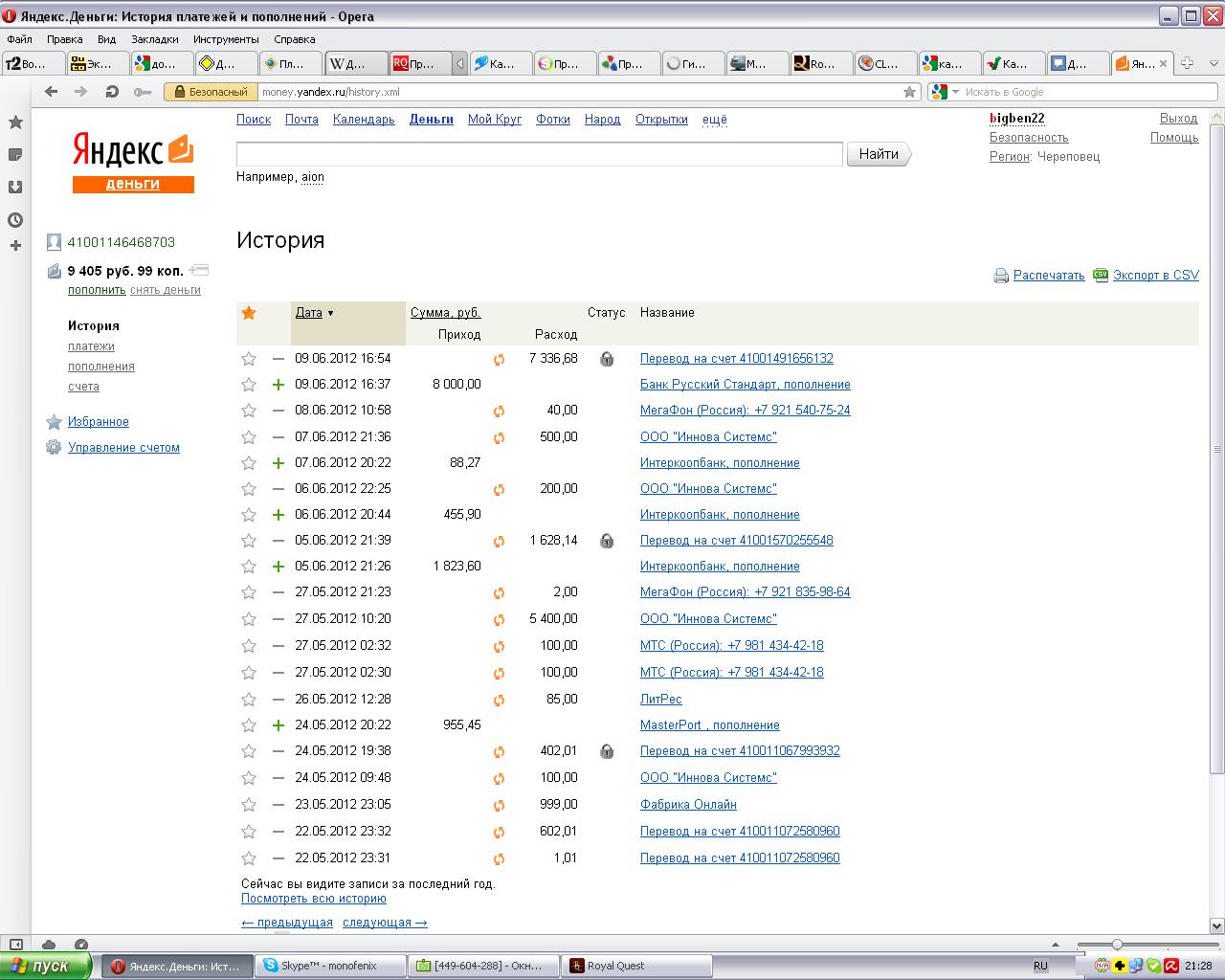Open the Файл menu

point(19,39)
